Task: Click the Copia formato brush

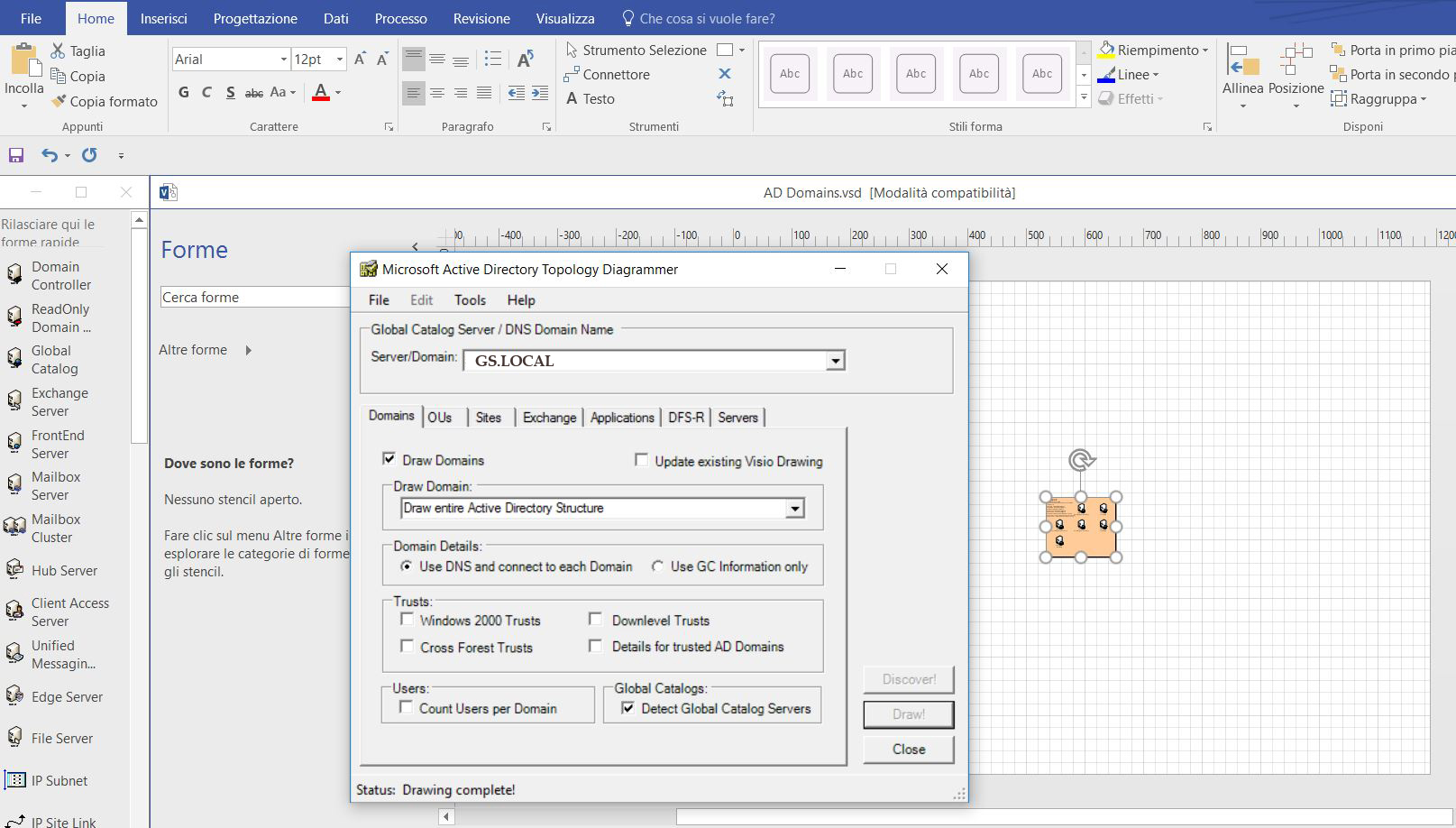Action: point(59,101)
